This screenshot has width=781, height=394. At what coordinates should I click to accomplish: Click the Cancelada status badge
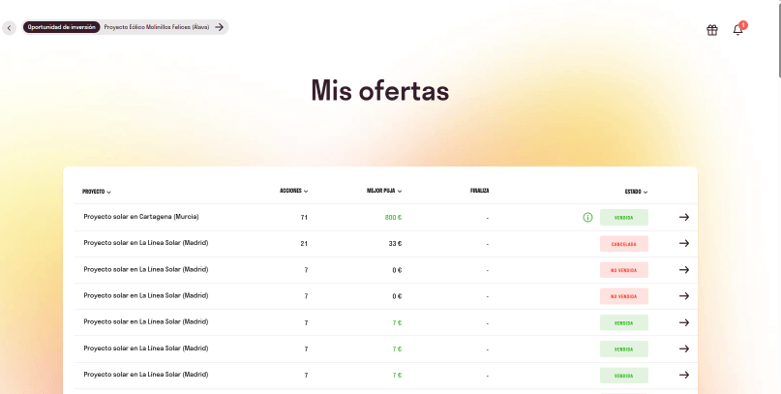pos(624,244)
